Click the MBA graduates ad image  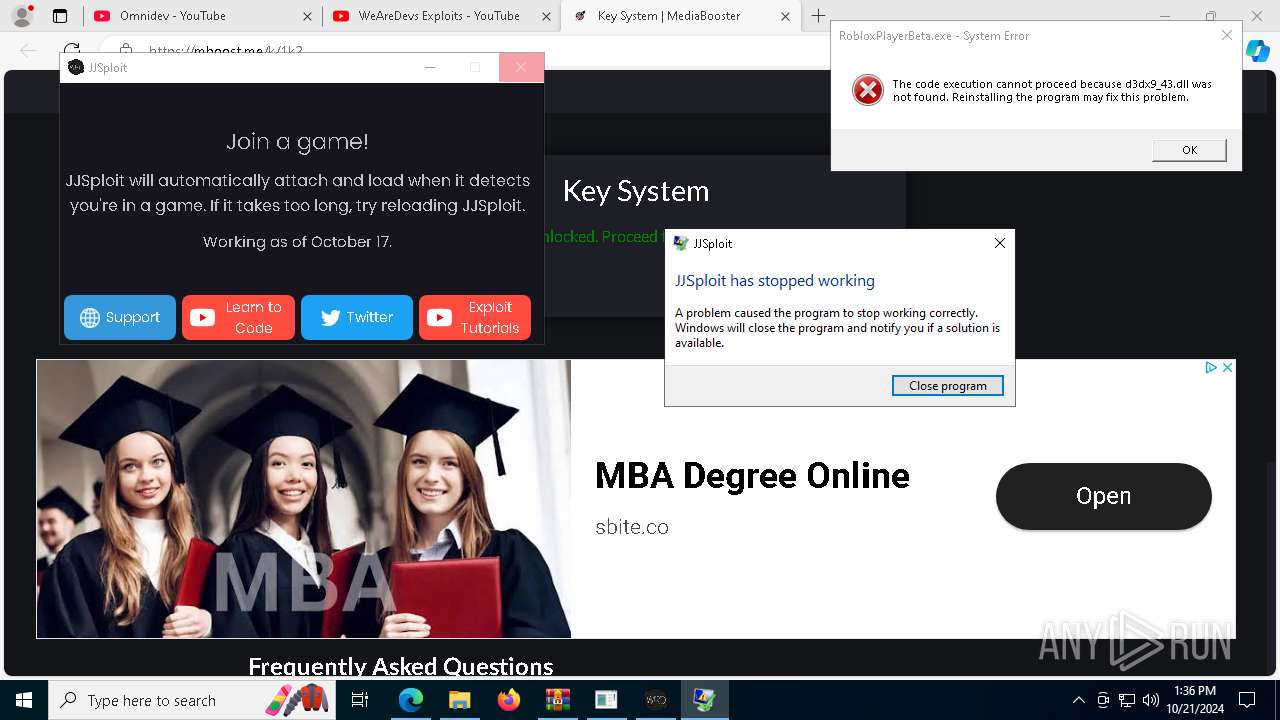pyautogui.click(x=304, y=499)
